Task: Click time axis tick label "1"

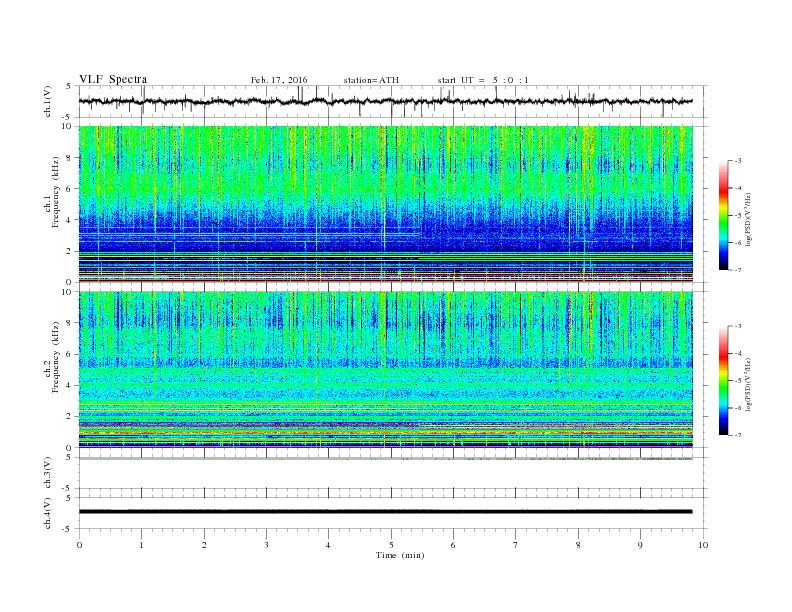Action: [141, 545]
